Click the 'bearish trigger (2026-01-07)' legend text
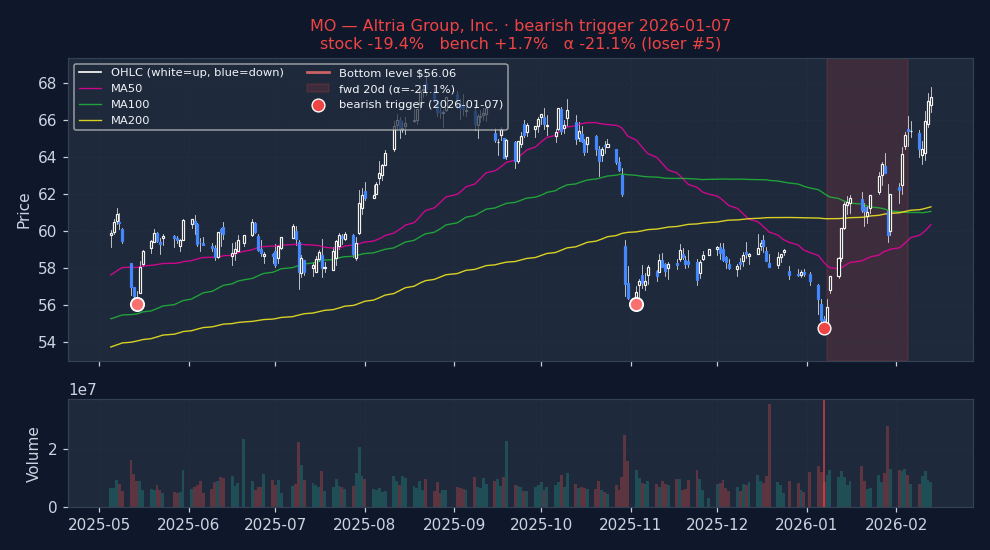The image size is (990, 550). pyautogui.click(x=421, y=105)
